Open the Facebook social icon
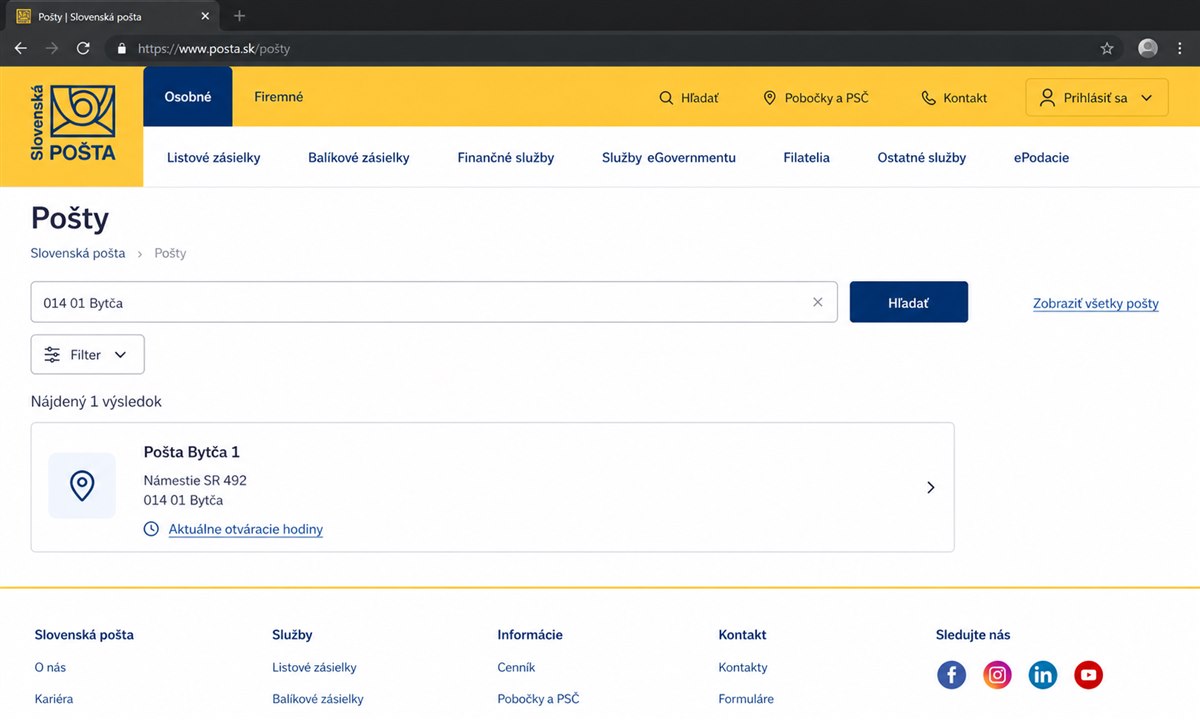Viewport: 1200px width, 720px height. [951, 675]
